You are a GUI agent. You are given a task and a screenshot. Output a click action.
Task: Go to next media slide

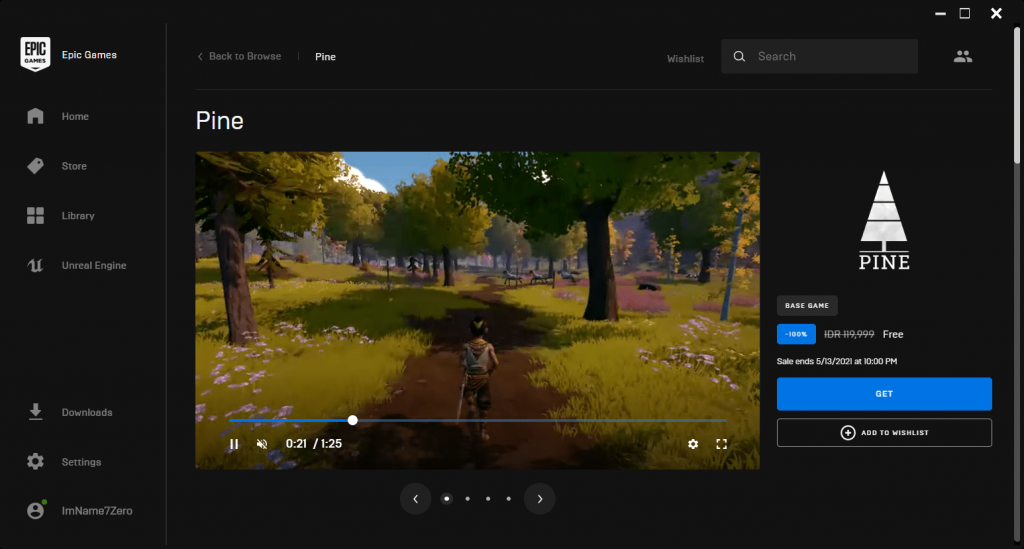click(539, 499)
